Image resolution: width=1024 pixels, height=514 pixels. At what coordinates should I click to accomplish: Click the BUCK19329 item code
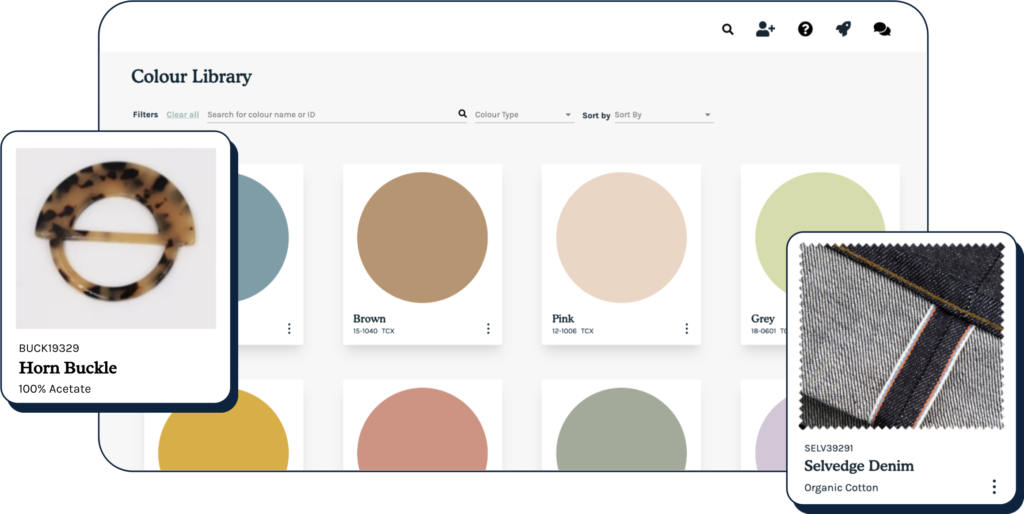pos(49,348)
